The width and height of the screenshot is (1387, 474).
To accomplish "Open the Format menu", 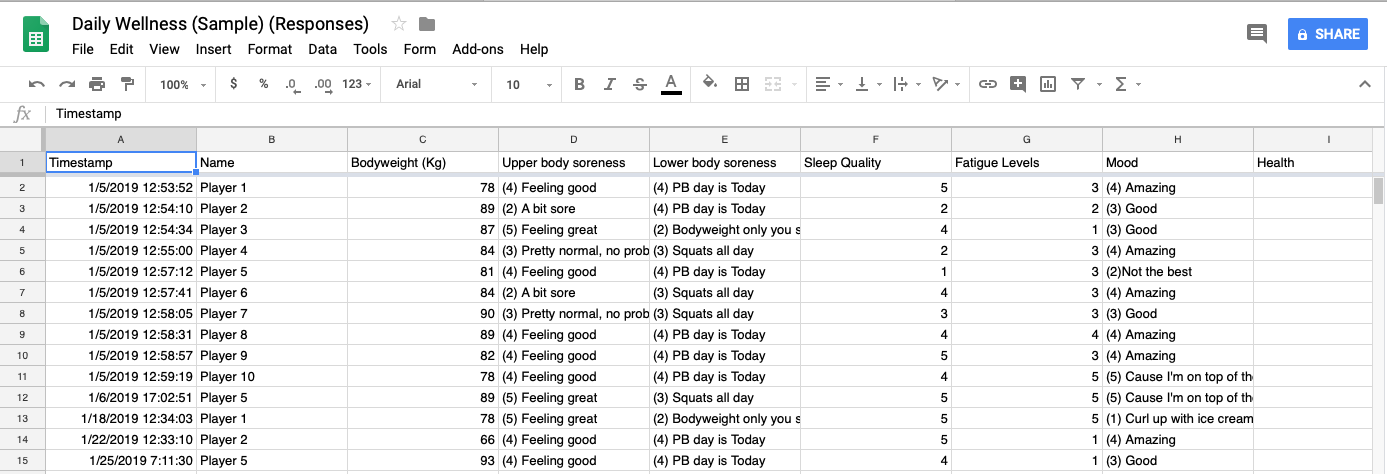I will pyautogui.click(x=270, y=49).
